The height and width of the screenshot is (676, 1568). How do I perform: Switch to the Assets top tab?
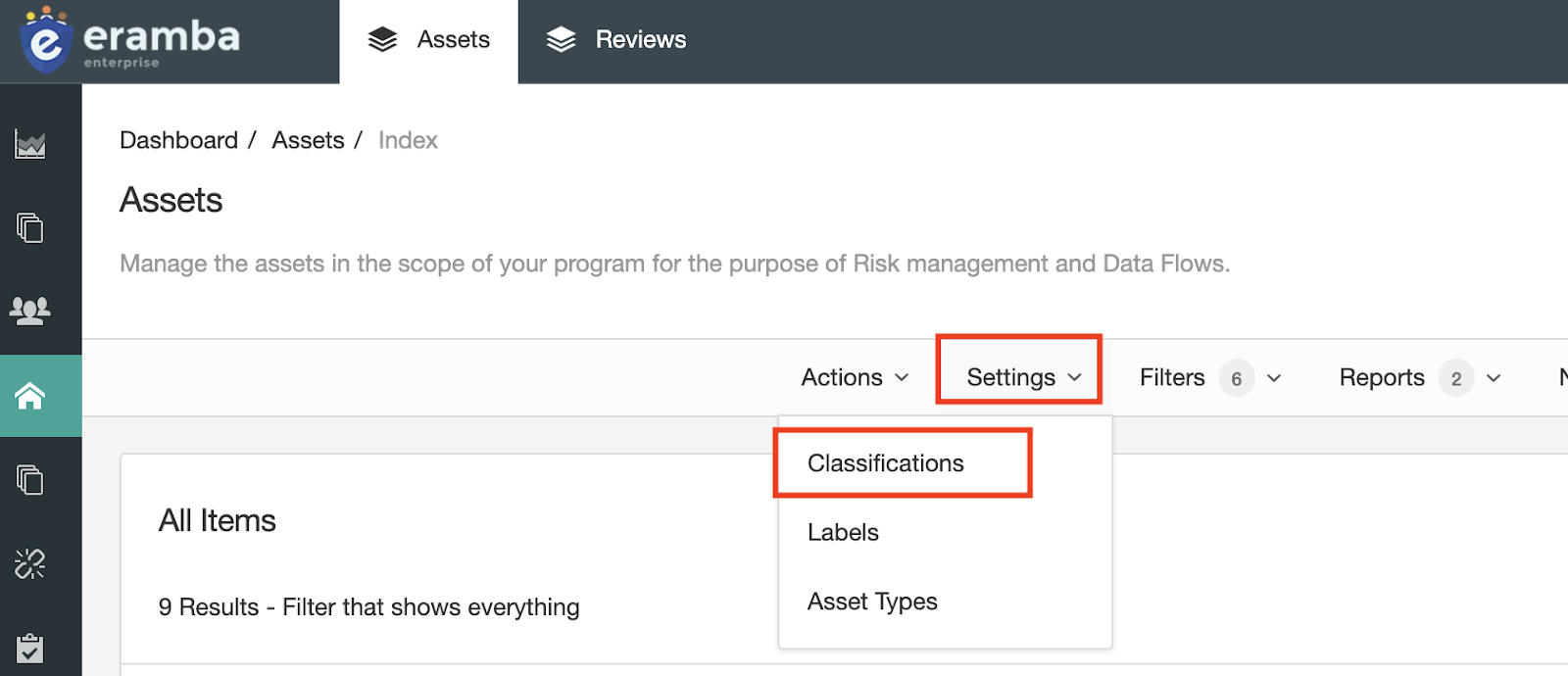pyautogui.click(x=429, y=40)
